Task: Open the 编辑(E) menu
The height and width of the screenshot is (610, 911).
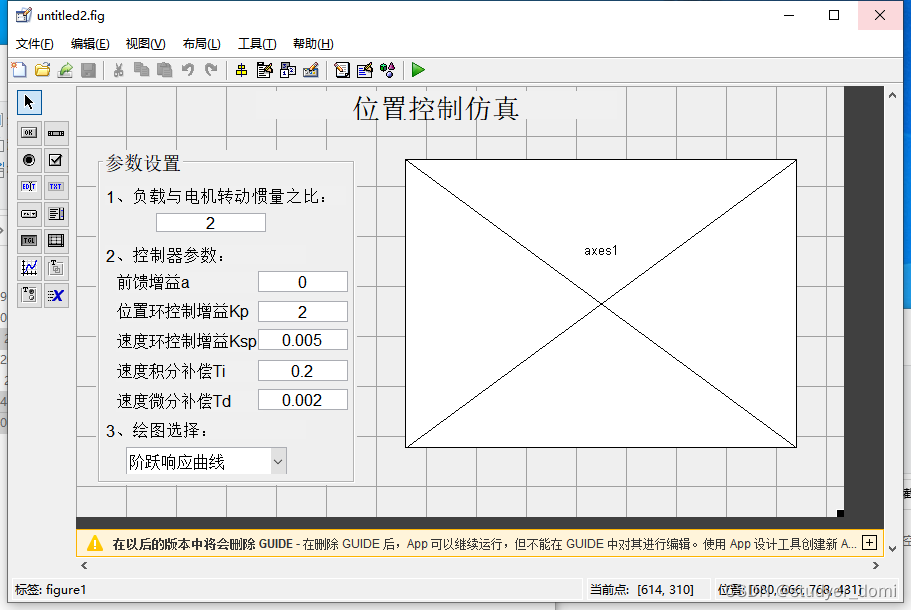Action: [x=90, y=44]
